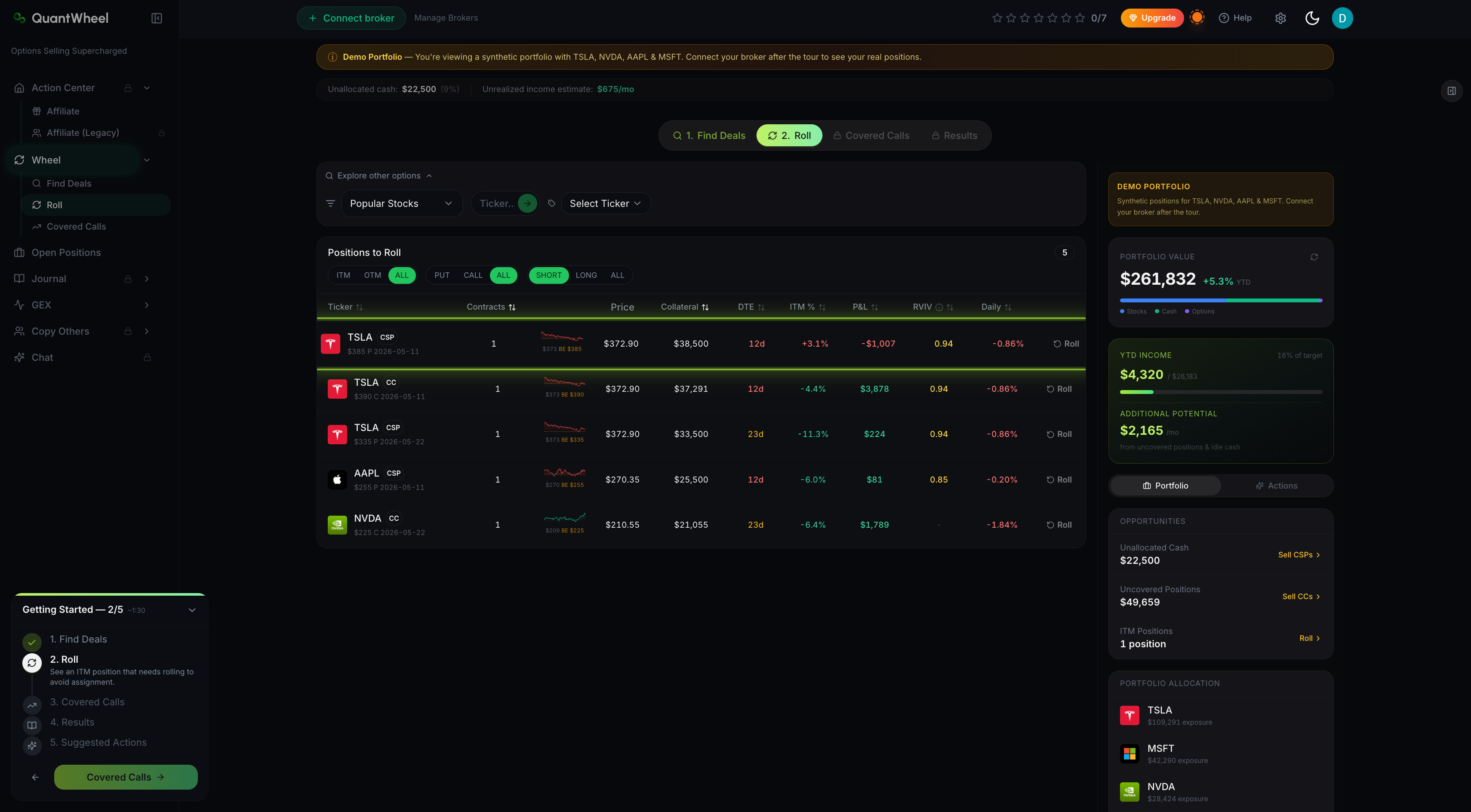
Task: Sort by Ticker column arrows
Action: pos(359,307)
